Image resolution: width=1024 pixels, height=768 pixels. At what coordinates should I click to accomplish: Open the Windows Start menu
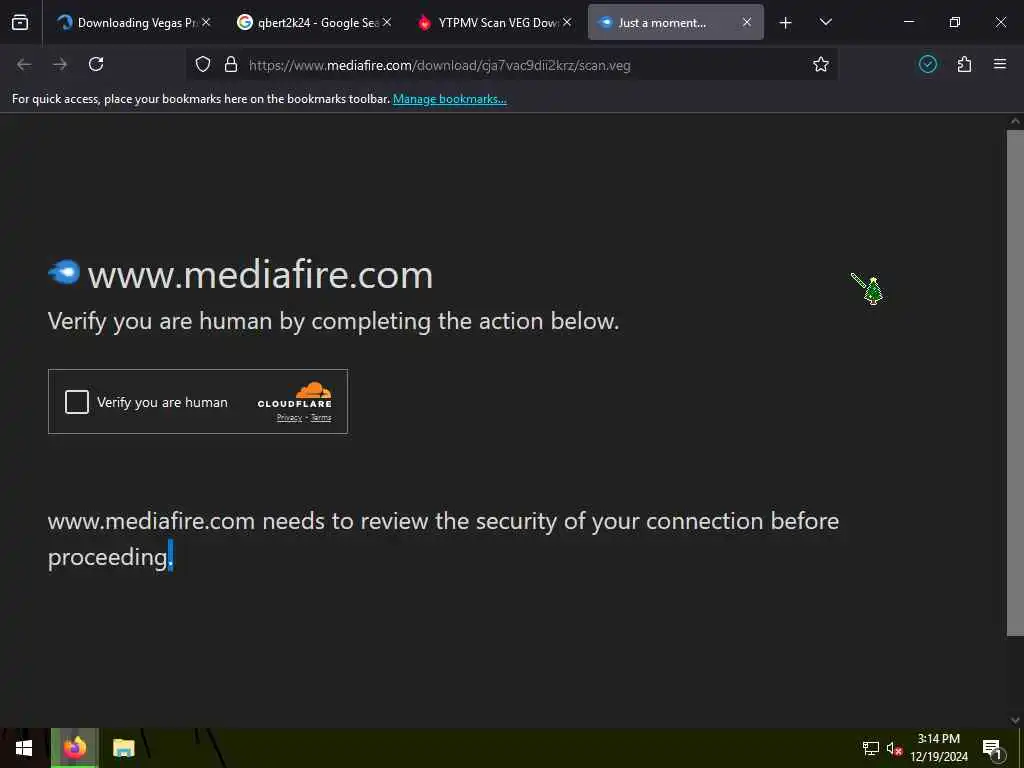pyautogui.click(x=24, y=748)
